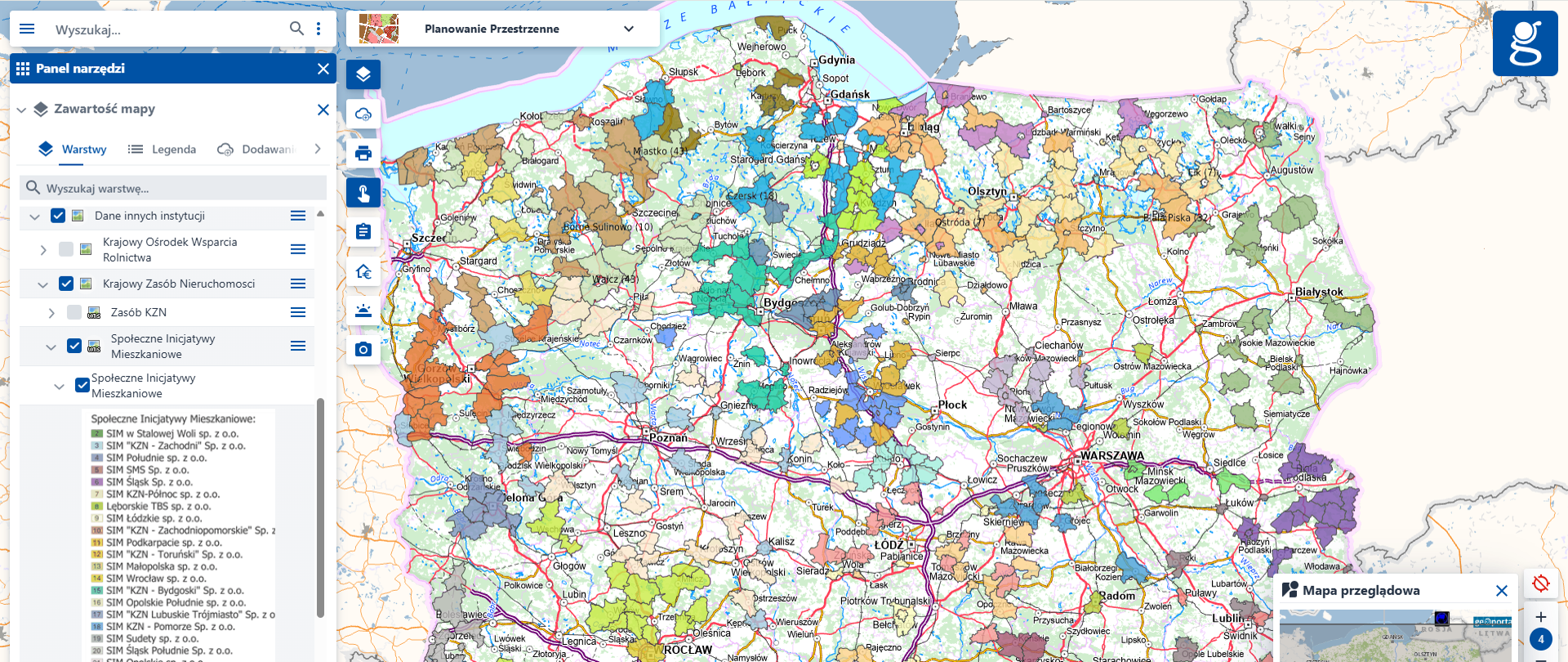Viewport: 1568px width, 662px height.
Task: Collapse Społeczne Inicjatywy Mieszkaniowe WMS layer
Action: pyautogui.click(x=51, y=347)
